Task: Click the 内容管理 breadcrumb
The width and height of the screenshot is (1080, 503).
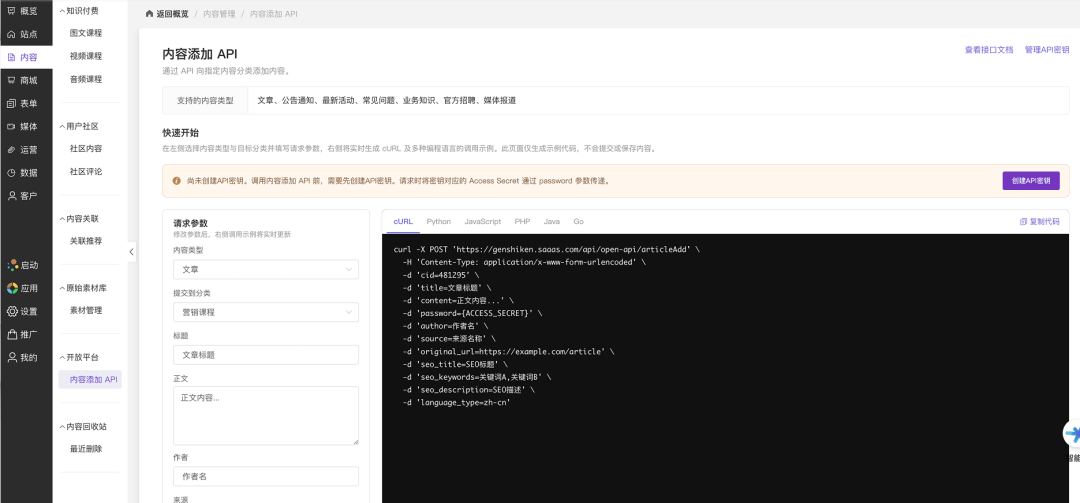Action: coord(219,14)
